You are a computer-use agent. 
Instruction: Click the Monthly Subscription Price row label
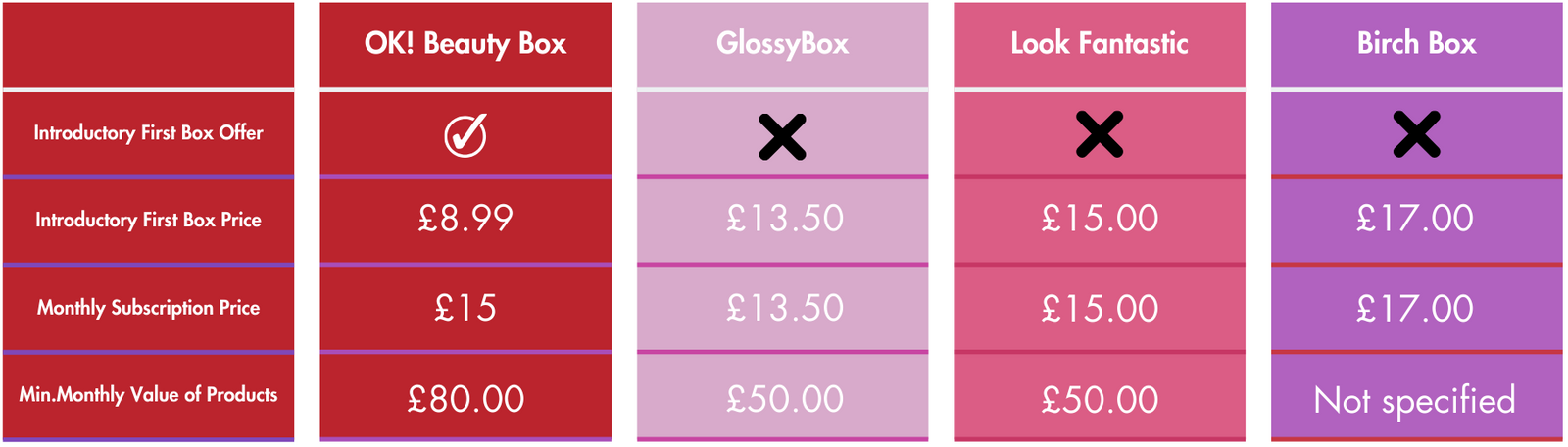tap(149, 308)
